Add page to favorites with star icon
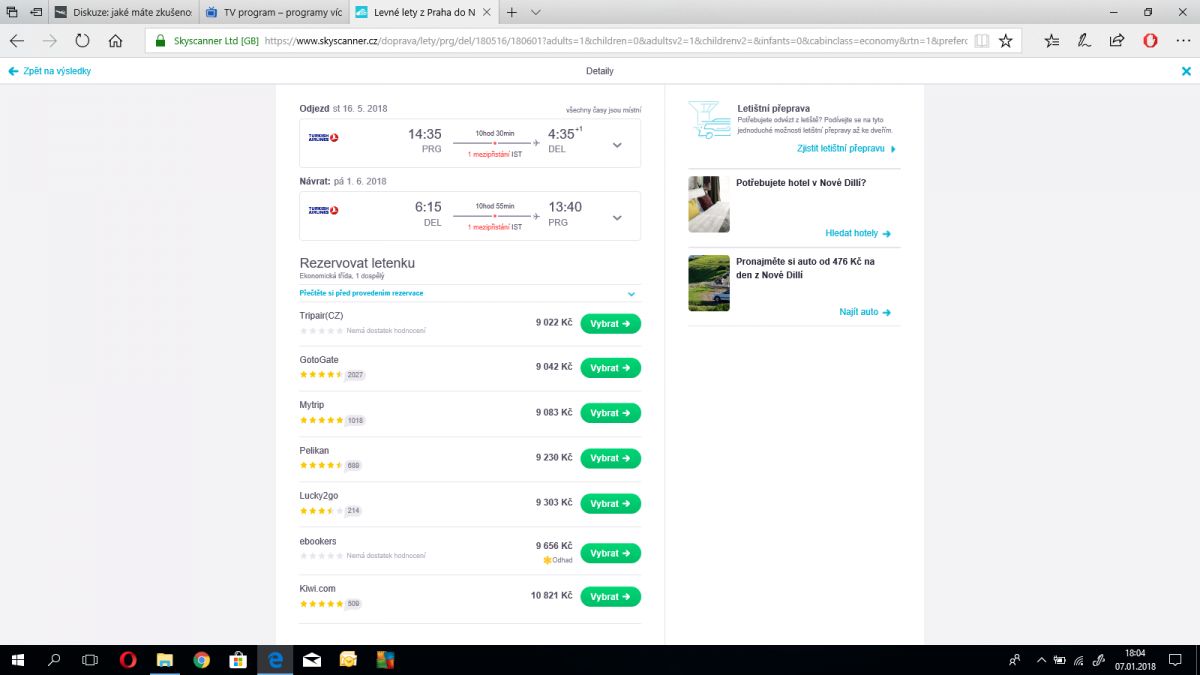The width and height of the screenshot is (1200, 675). (1006, 41)
